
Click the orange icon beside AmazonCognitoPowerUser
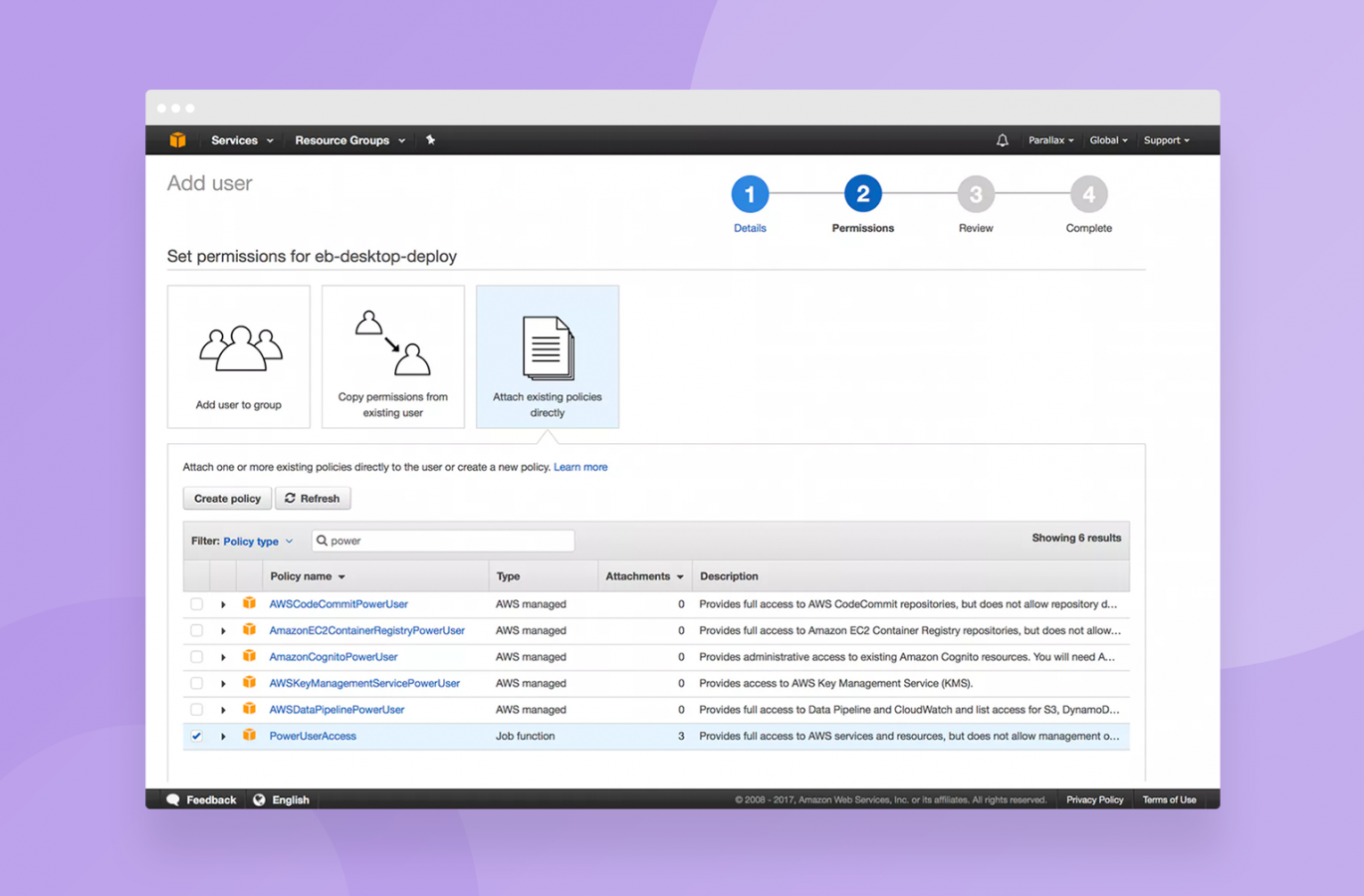click(x=249, y=656)
